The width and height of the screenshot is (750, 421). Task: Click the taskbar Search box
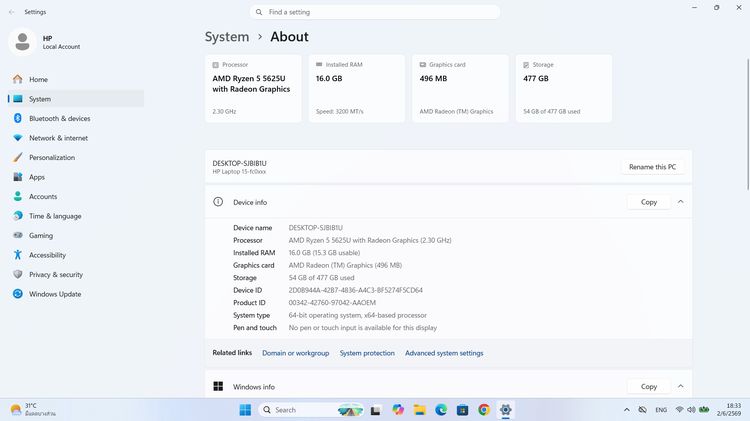click(311, 410)
